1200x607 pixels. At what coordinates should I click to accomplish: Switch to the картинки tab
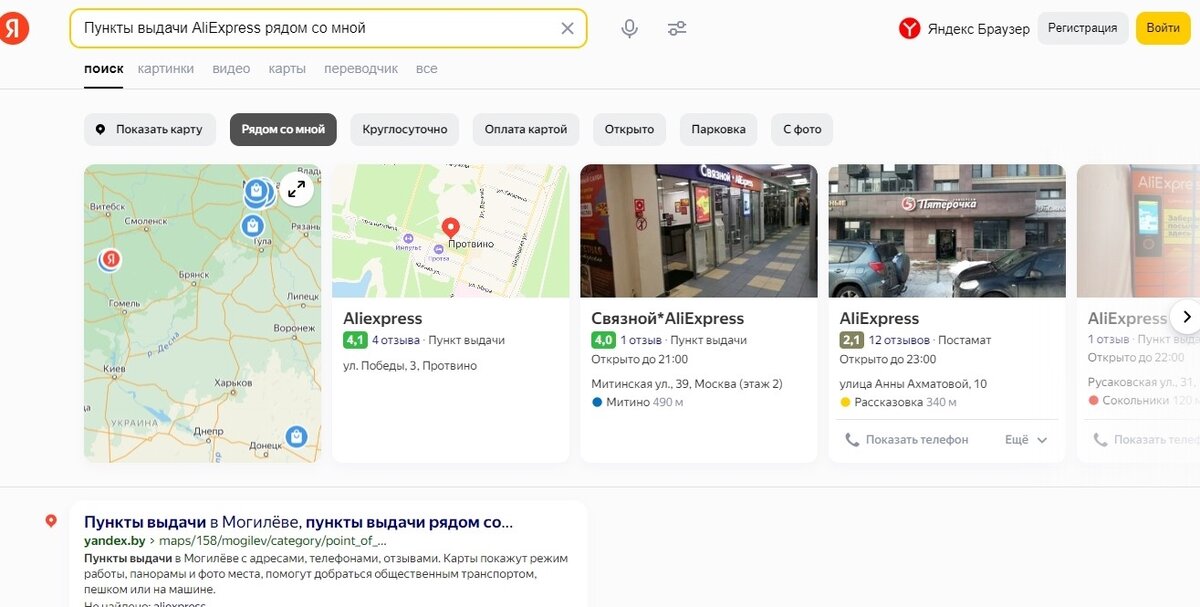[166, 68]
